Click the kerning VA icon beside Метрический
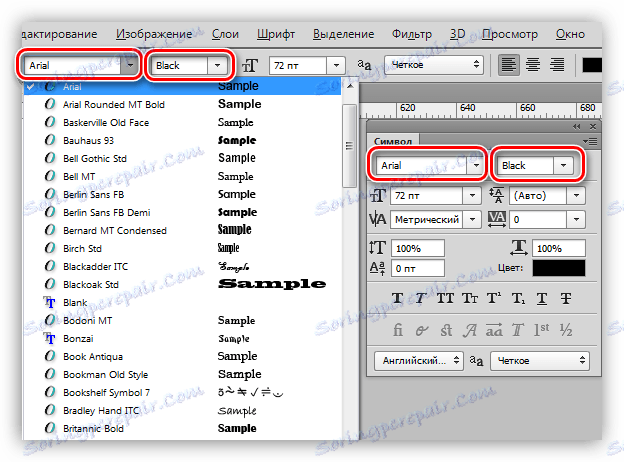 click(377, 219)
